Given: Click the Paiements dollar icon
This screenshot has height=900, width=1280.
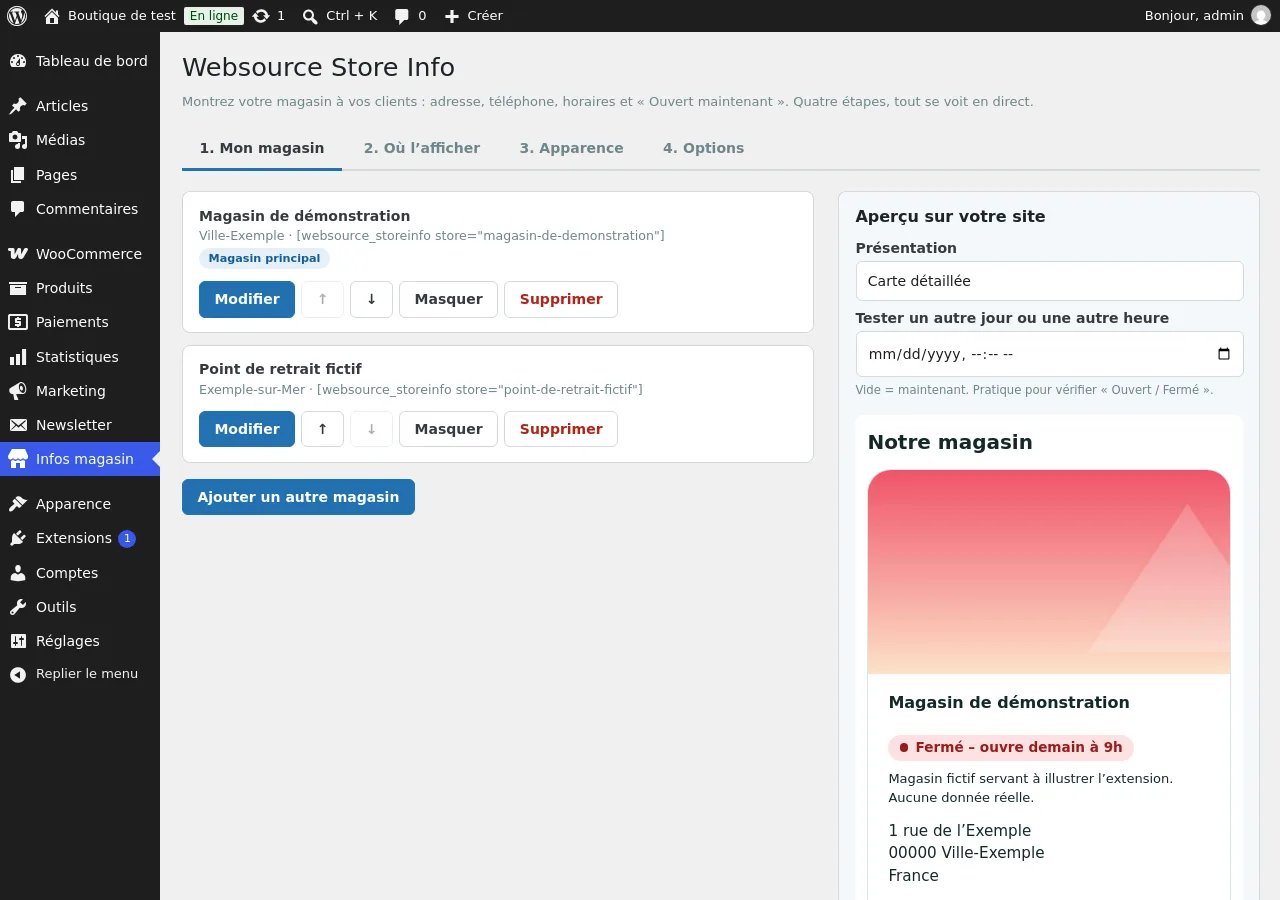Looking at the screenshot, I should (x=18, y=322).
